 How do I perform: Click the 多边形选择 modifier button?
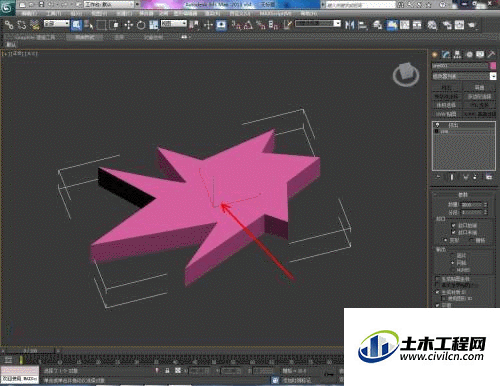coord(479,96)
